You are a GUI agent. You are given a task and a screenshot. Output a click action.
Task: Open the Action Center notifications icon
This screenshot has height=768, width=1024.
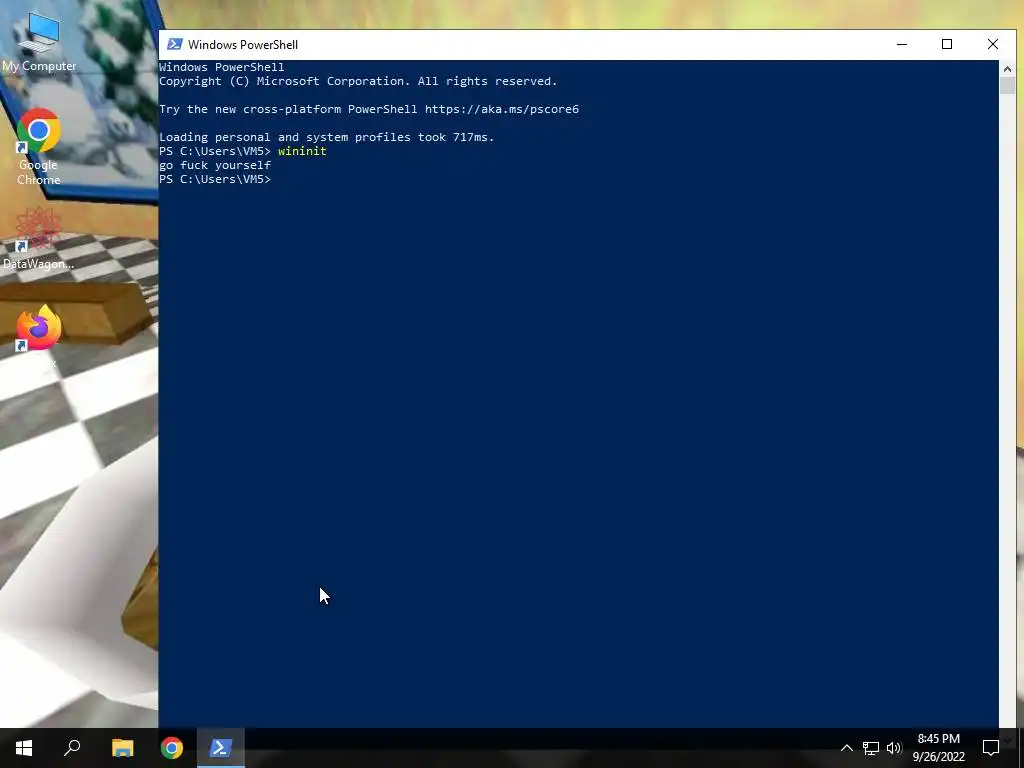pyautogui.click(x=991, y=748)
